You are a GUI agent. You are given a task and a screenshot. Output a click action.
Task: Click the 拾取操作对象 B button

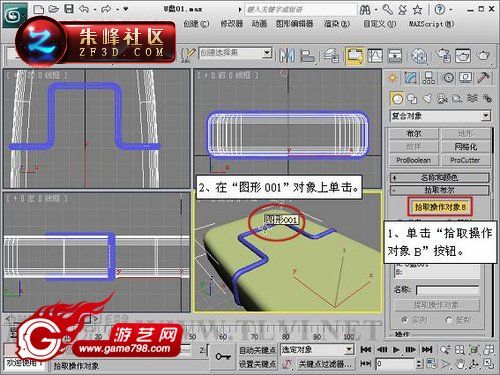pos(440,207)
